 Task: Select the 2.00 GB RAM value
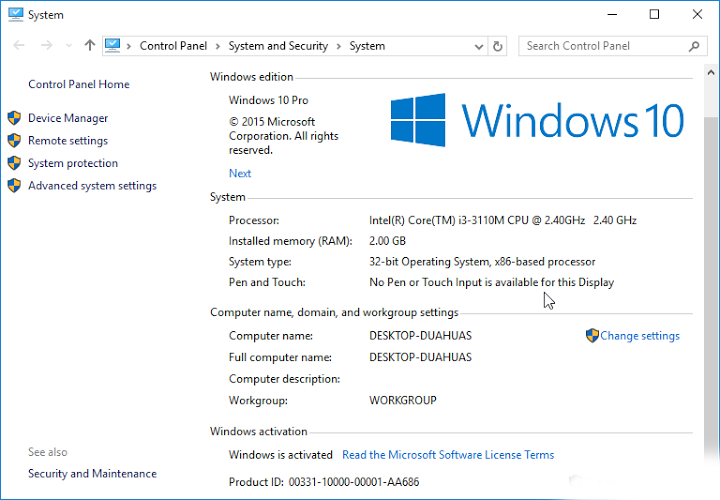click(388, 241)
